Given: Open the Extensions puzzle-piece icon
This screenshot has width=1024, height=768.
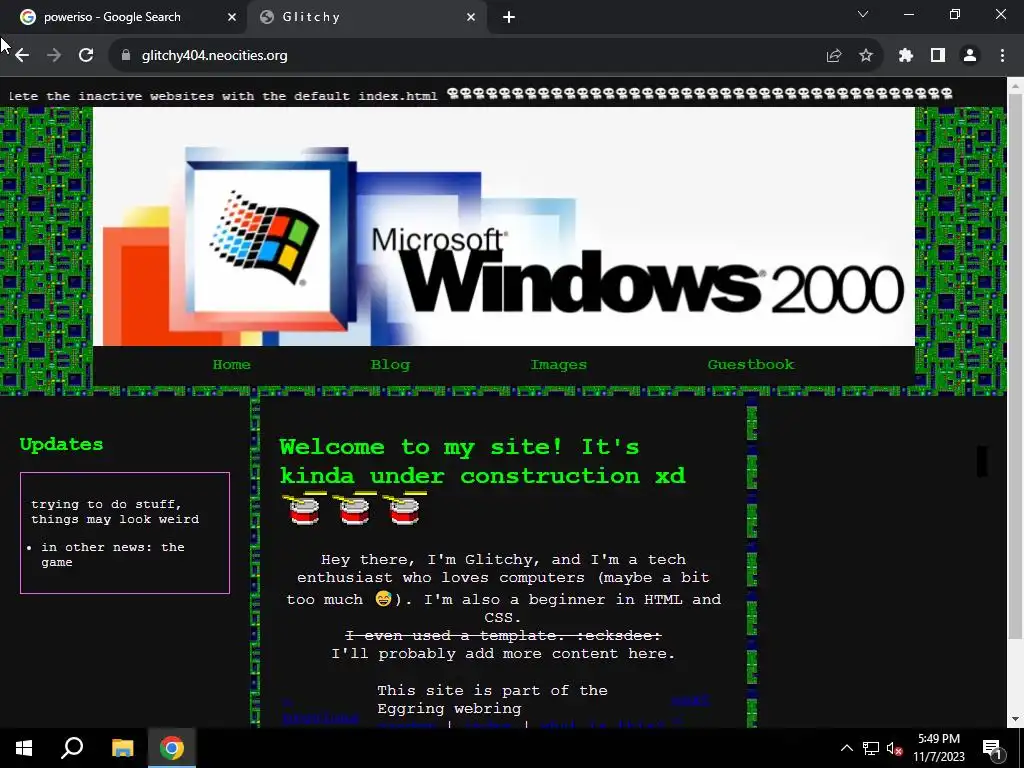Looking at the screenshot, I should click(906, 56).
